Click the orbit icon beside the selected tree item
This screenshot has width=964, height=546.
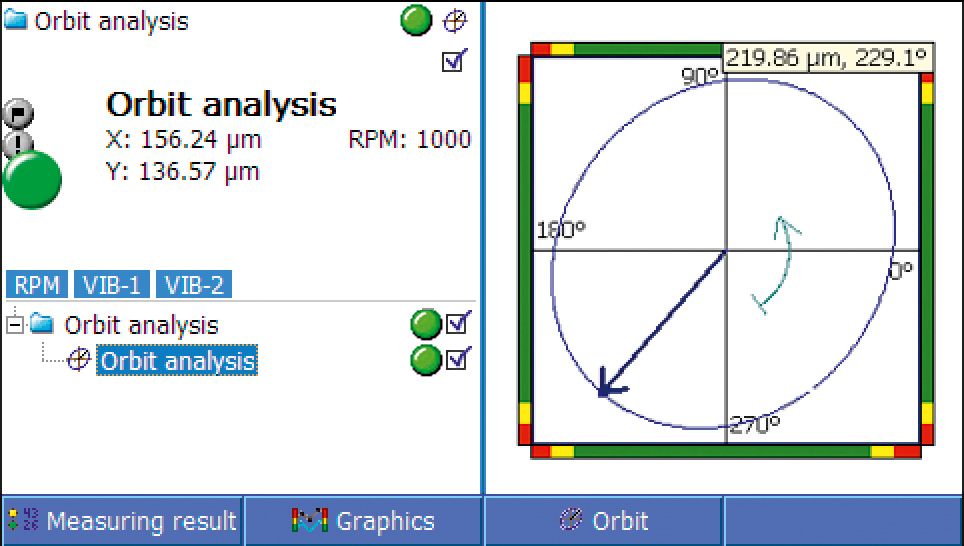coord(78,360)
